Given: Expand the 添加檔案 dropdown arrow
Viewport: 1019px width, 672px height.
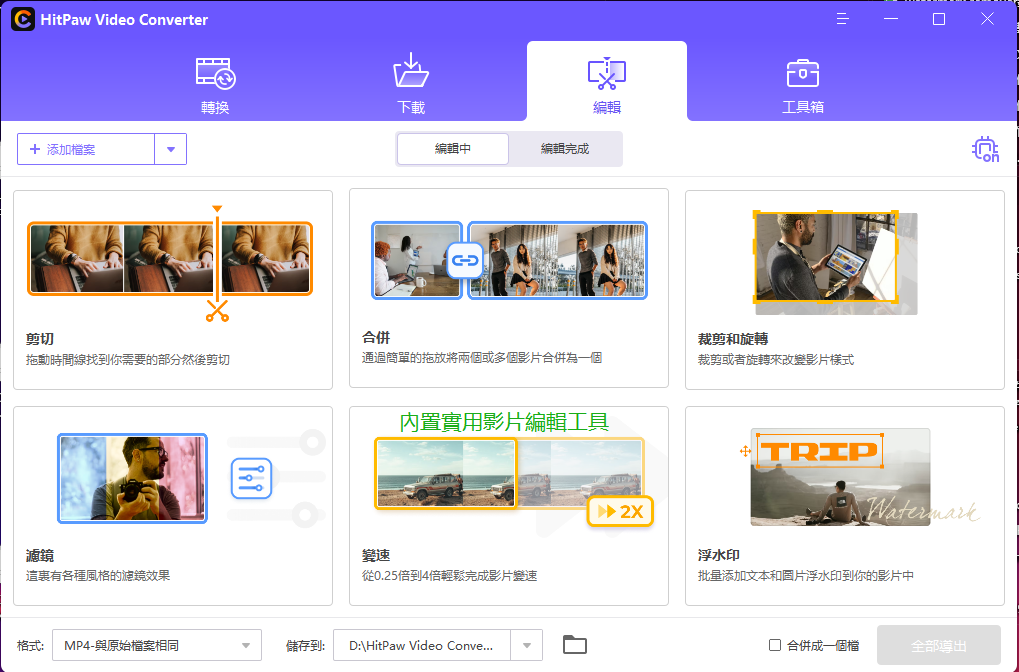Looking at the screenshot, I should point(171,149).
